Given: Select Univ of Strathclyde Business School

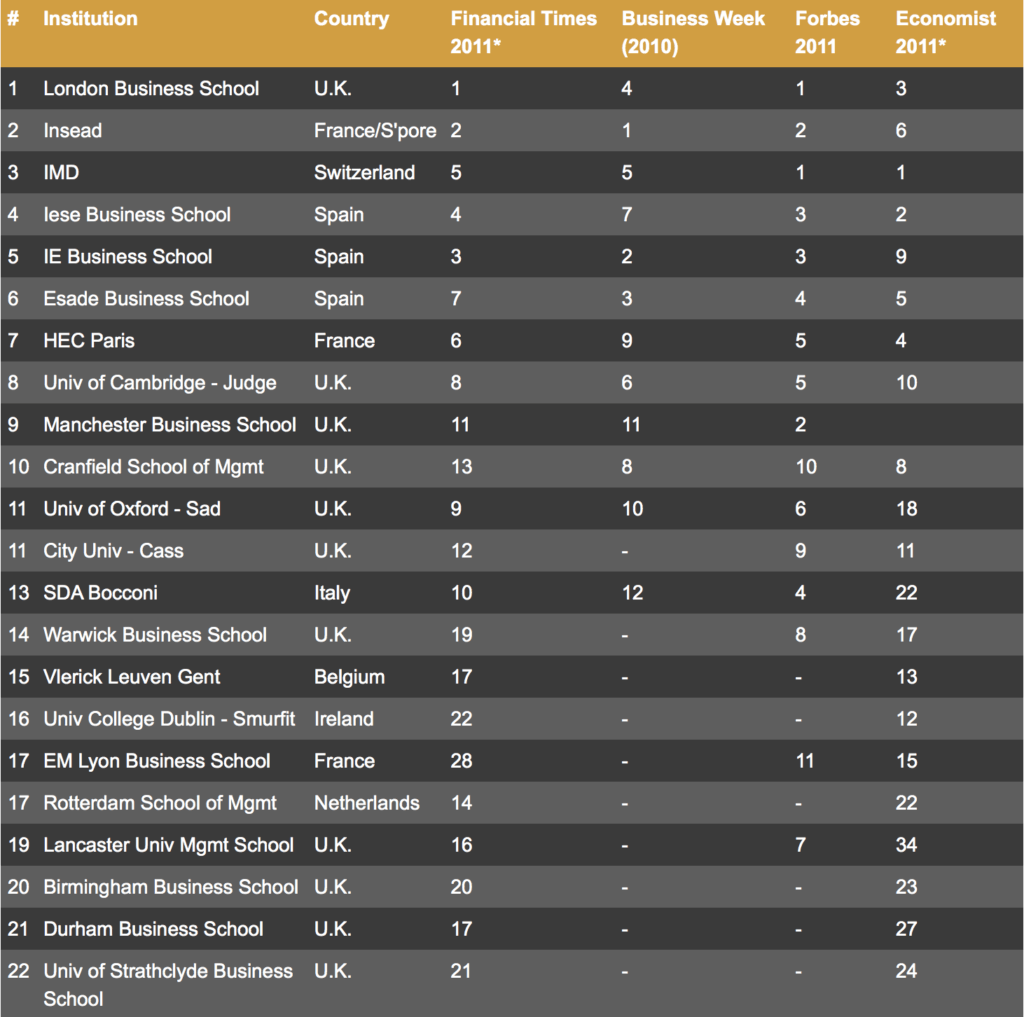Looking at the screenshot, I should tap(168, 985).
